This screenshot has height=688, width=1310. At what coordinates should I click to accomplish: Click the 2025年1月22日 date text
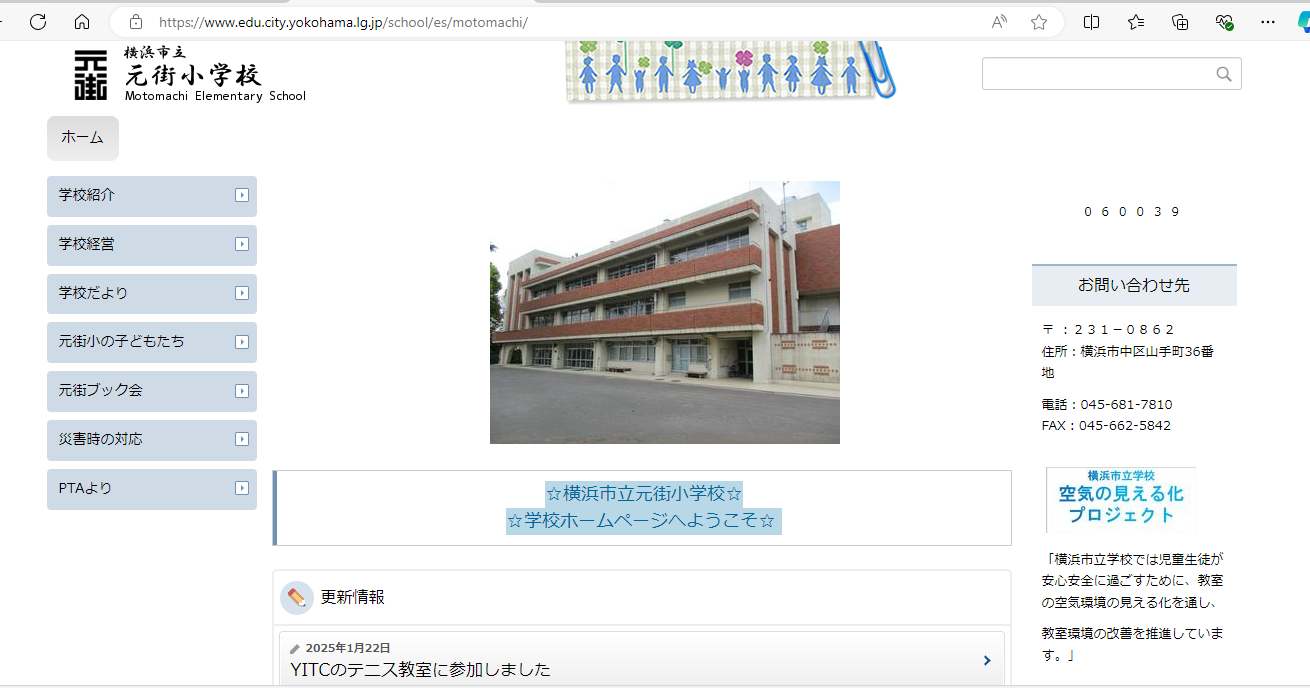point(348,648)
